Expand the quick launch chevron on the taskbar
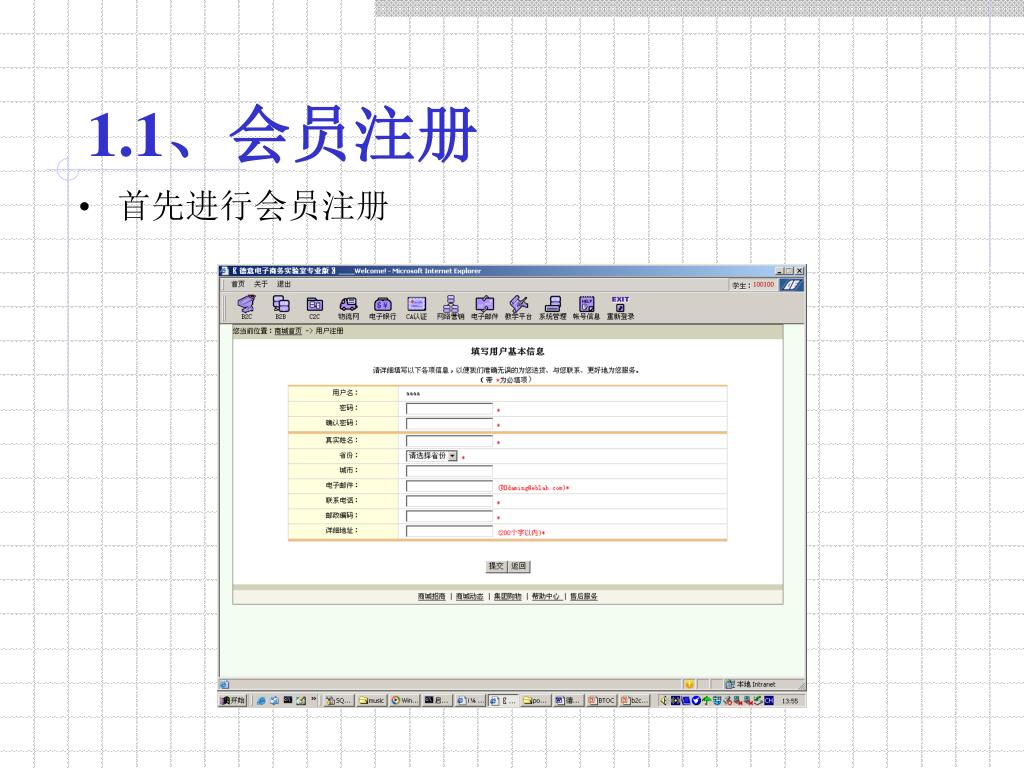The width and height of the screenshot is (1024, 768). [x=314, y=699]
